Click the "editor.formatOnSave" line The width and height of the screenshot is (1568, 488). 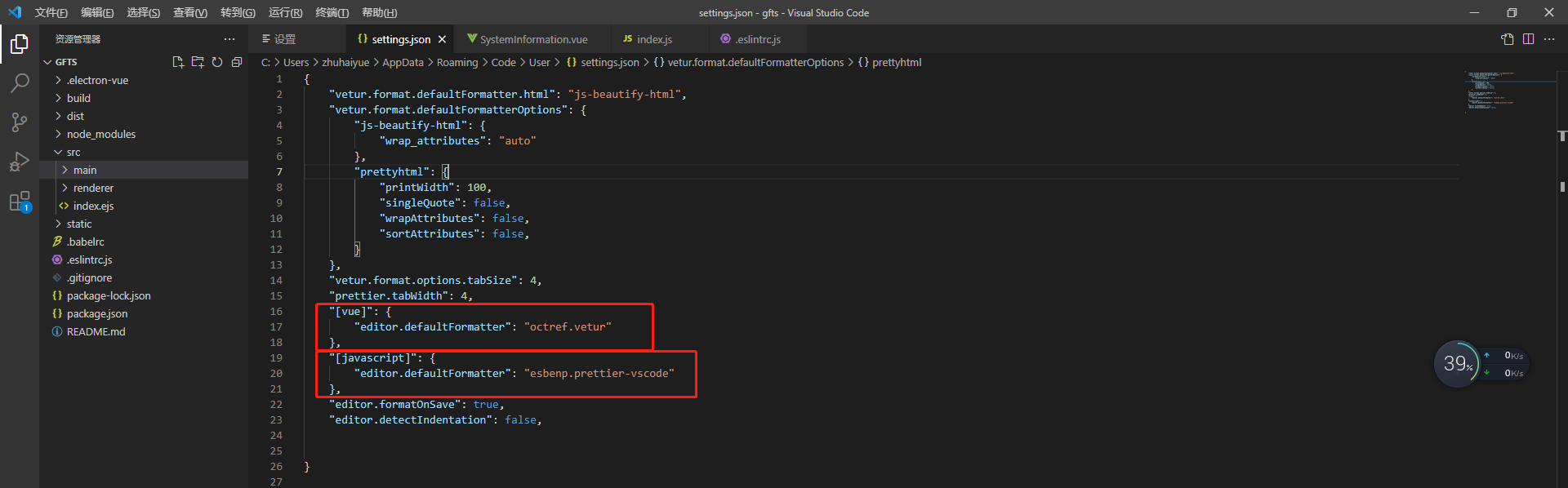coord(416,405)
